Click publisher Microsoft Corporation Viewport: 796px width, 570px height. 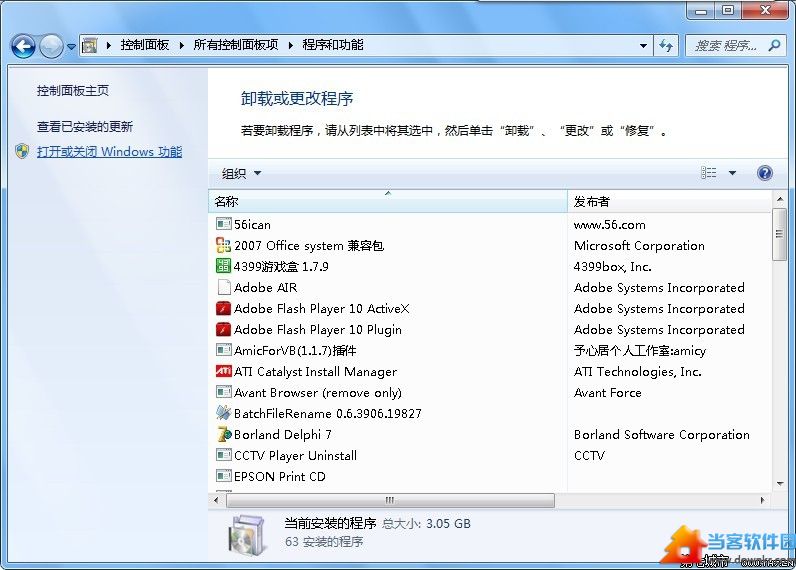tap(639, 246)
